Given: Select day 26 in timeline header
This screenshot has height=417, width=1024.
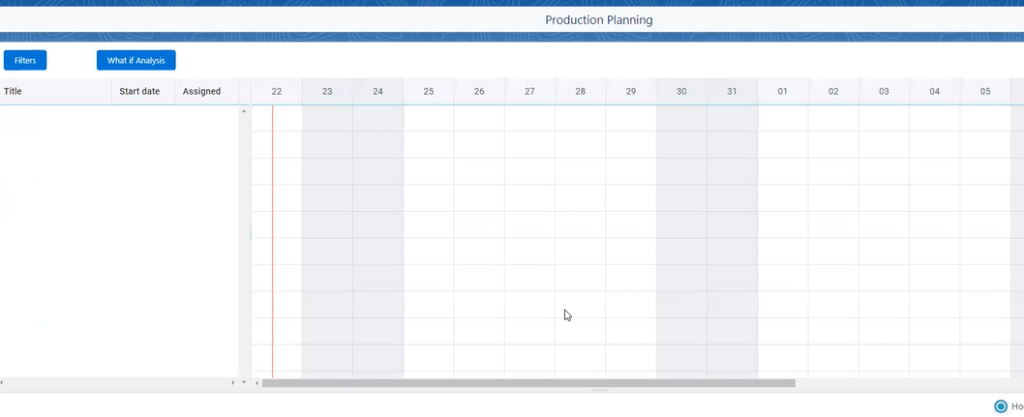Looking at the screenshot, I should coord(479,91).
